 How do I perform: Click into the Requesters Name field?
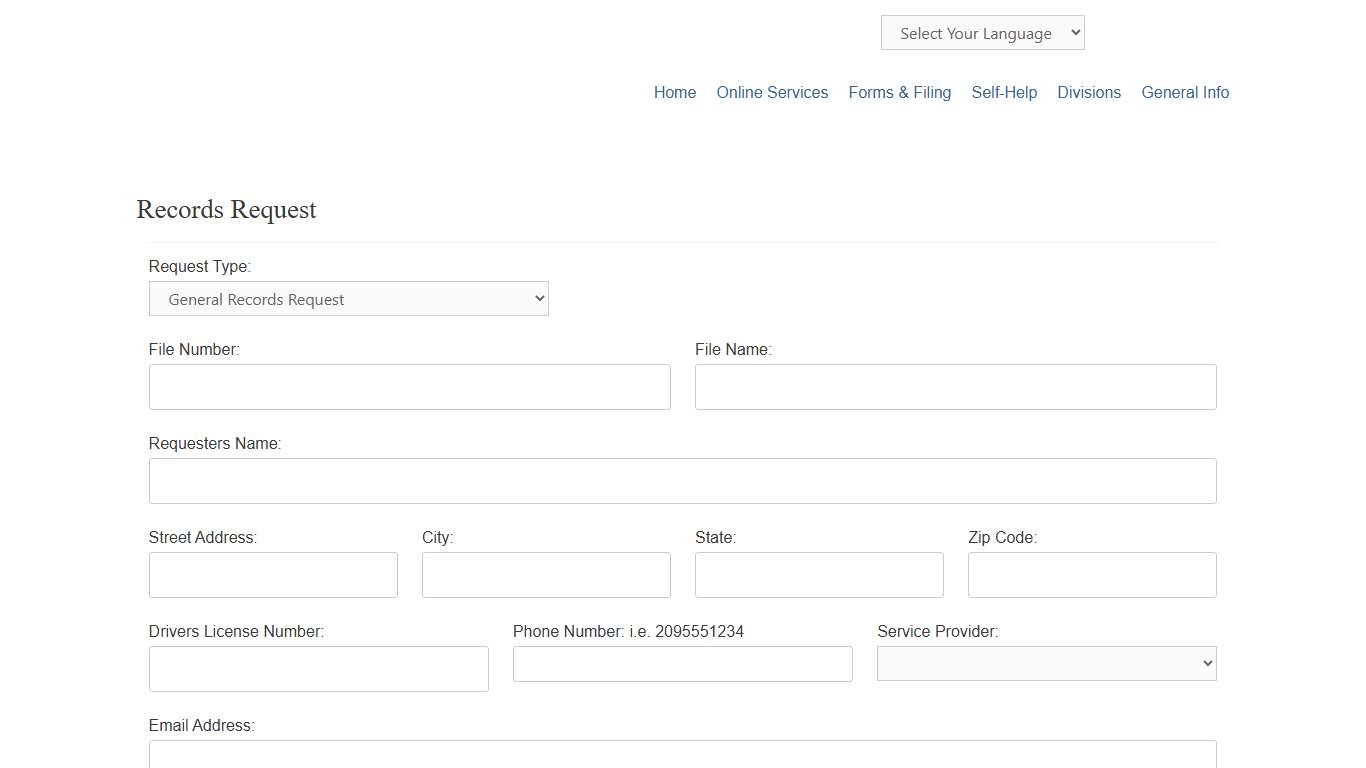pyautogui.click(x=682, y=481)
